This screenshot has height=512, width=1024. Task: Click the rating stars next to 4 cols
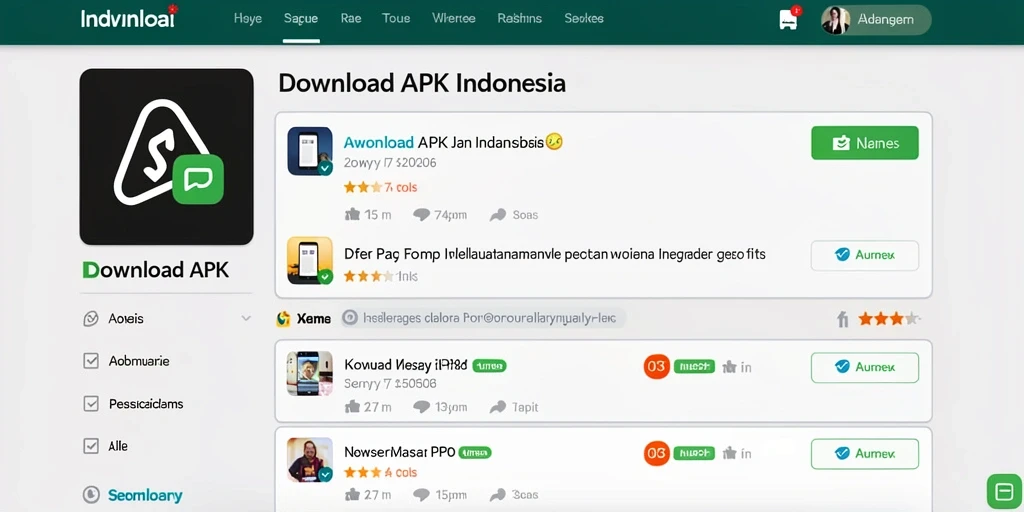click(362, 472)
